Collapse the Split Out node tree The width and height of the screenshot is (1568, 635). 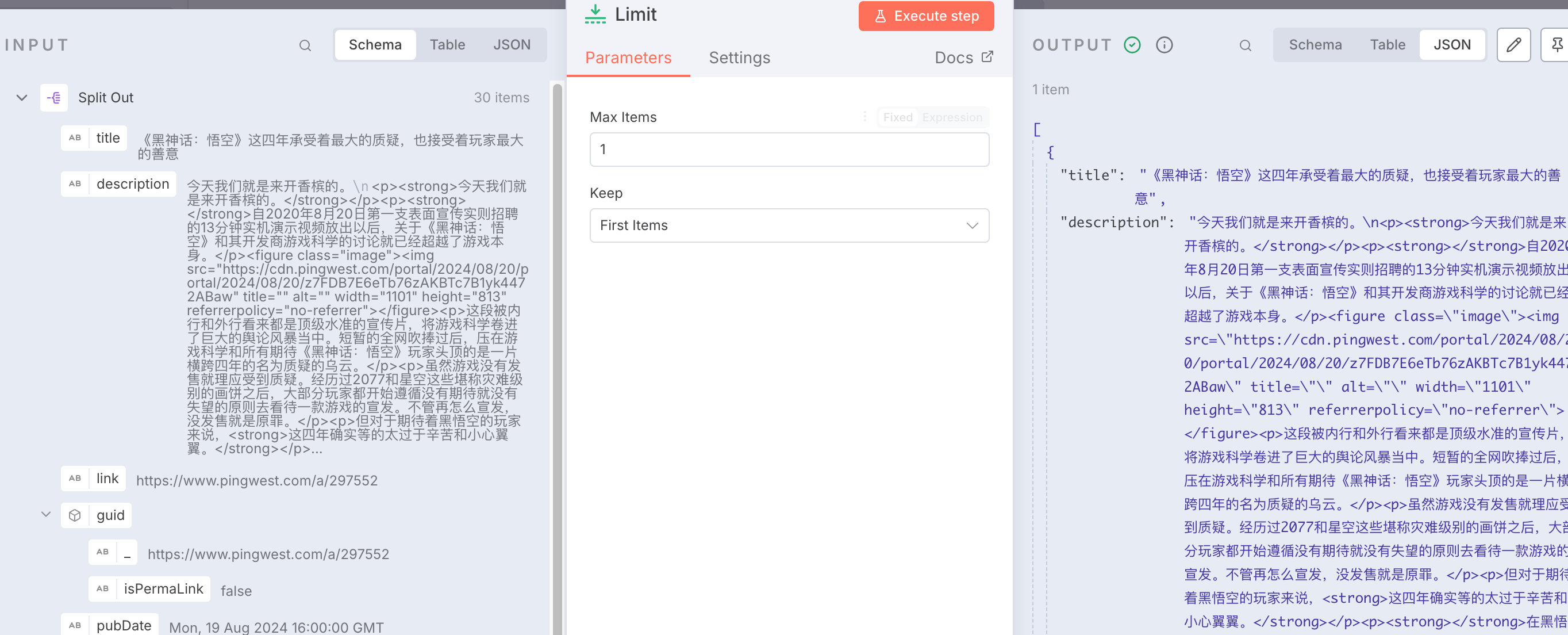pyautogui.click(x=22, y=98)
